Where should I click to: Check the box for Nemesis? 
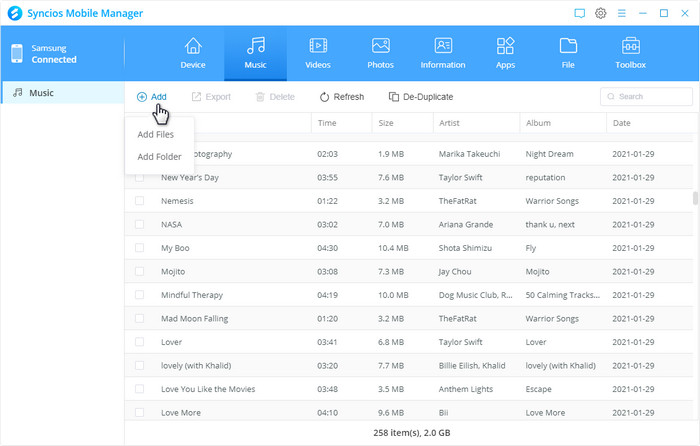[x=140, y=201]
